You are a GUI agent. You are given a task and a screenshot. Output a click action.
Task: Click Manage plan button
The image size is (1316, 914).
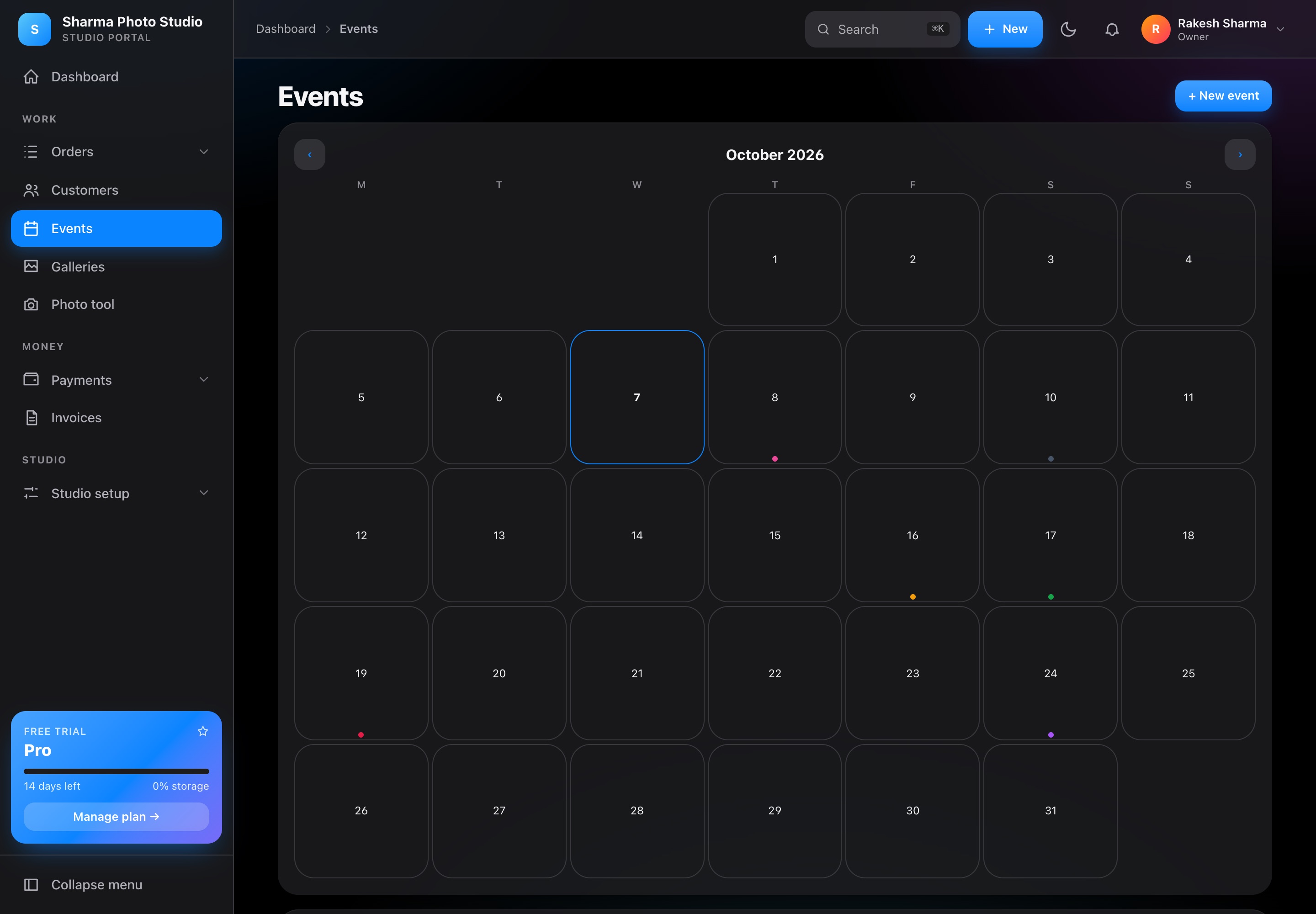pos(116,817)
